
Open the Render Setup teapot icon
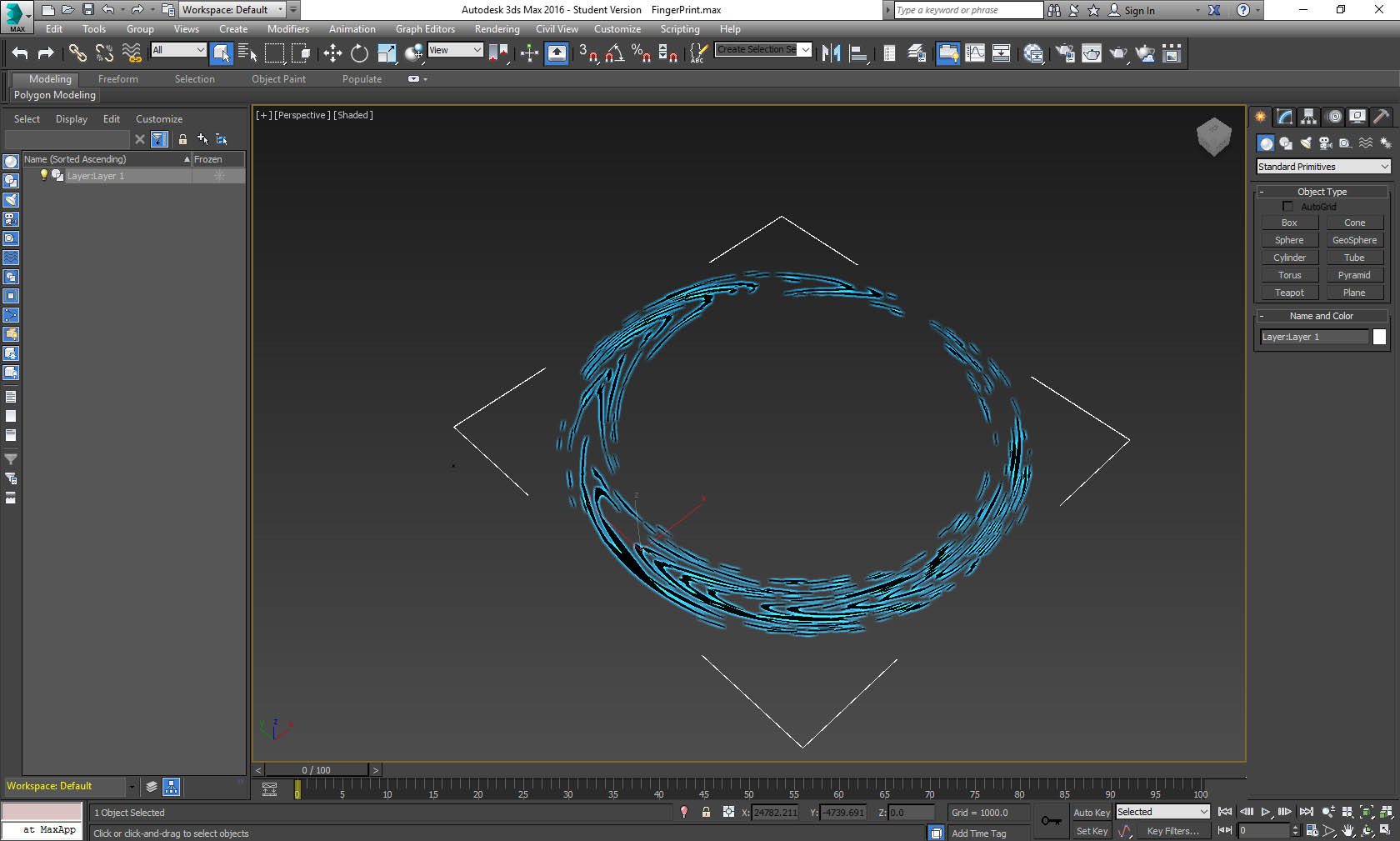(x=1065, y=53)
